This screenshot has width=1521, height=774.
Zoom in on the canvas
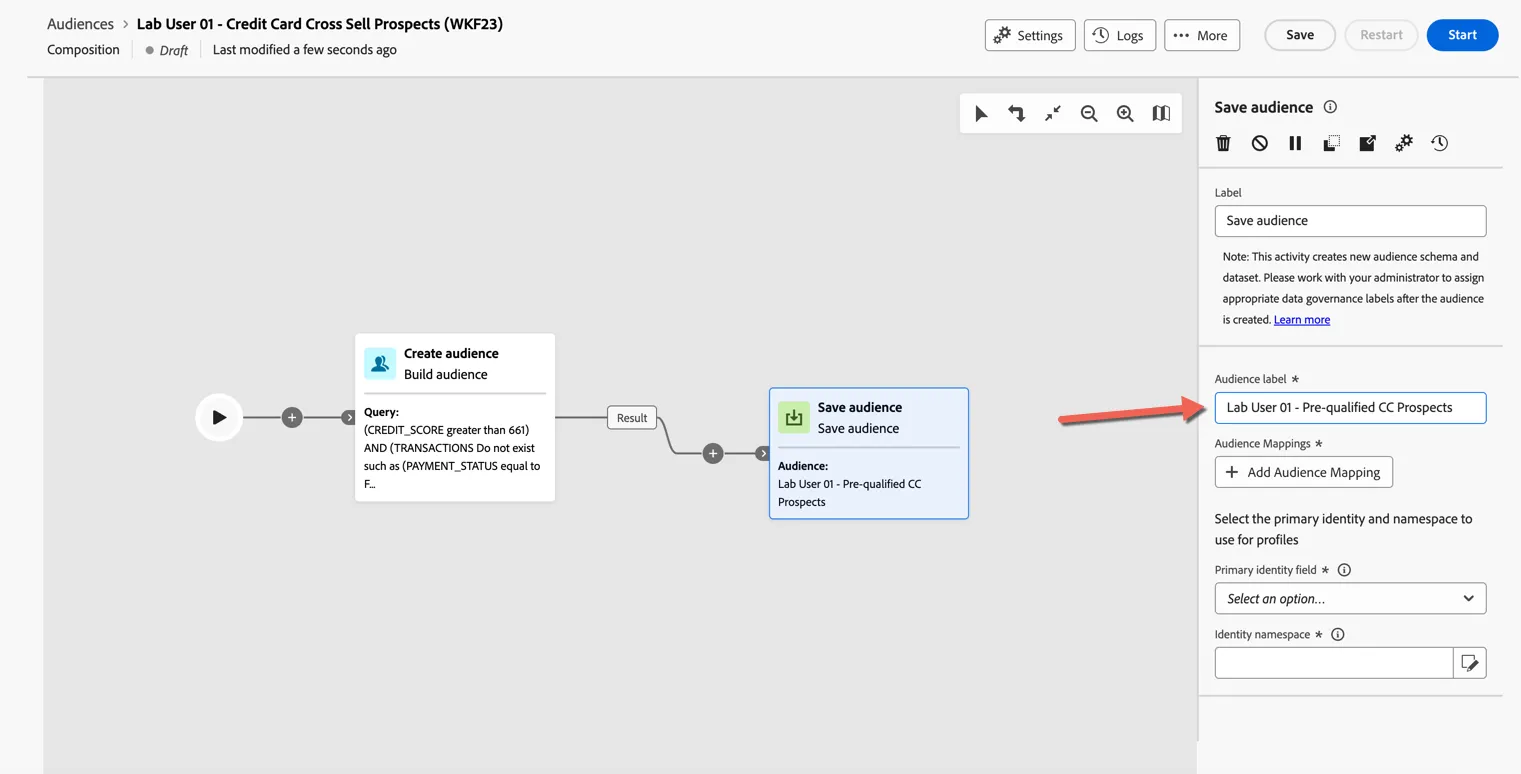1125,114
